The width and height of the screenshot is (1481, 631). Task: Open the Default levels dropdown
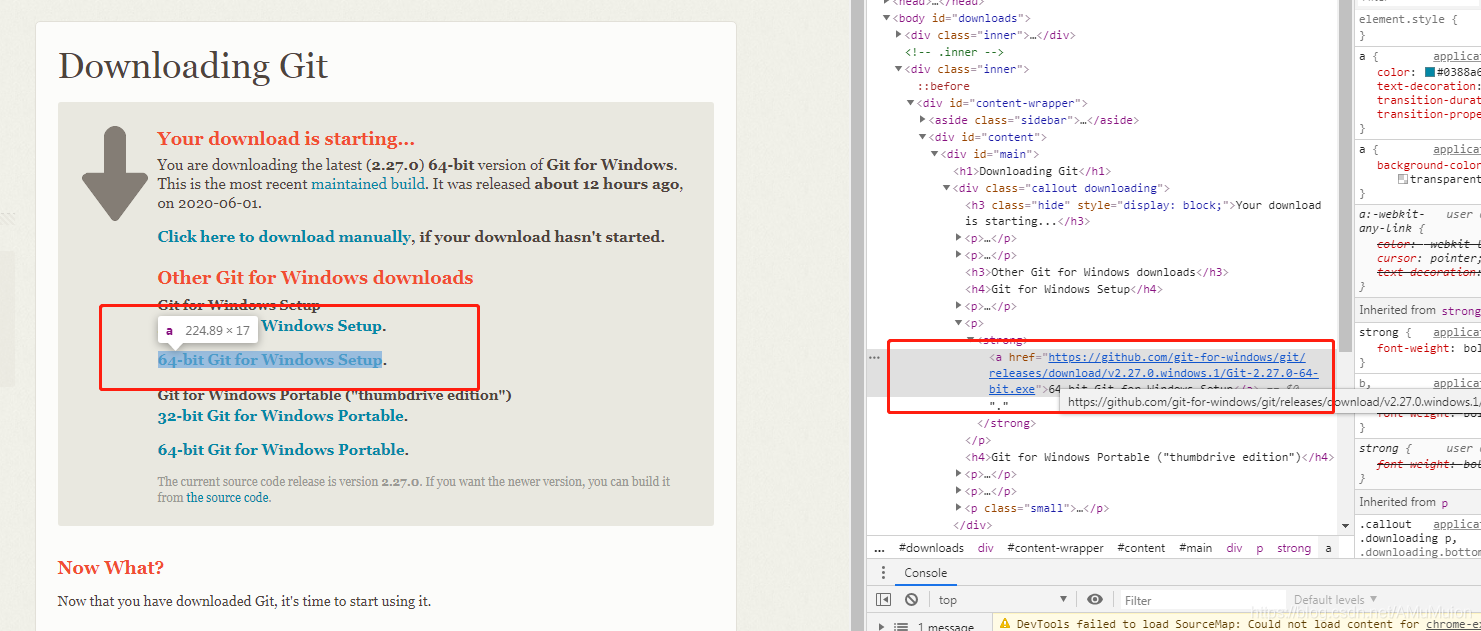coord(1334,600)
